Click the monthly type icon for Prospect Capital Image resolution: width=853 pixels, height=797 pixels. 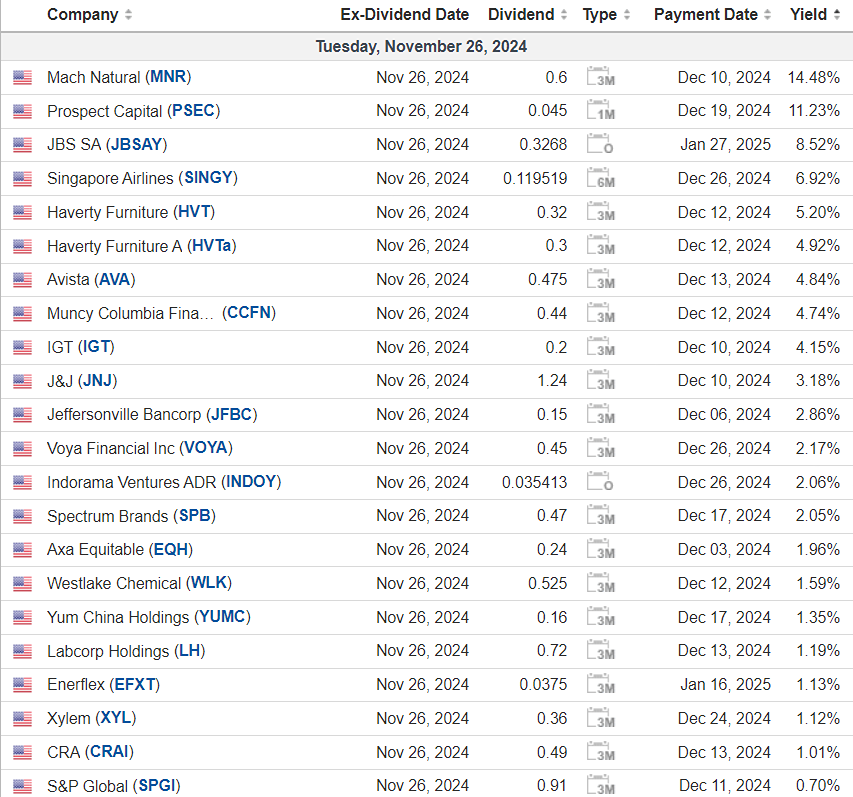tap(600, 112)
